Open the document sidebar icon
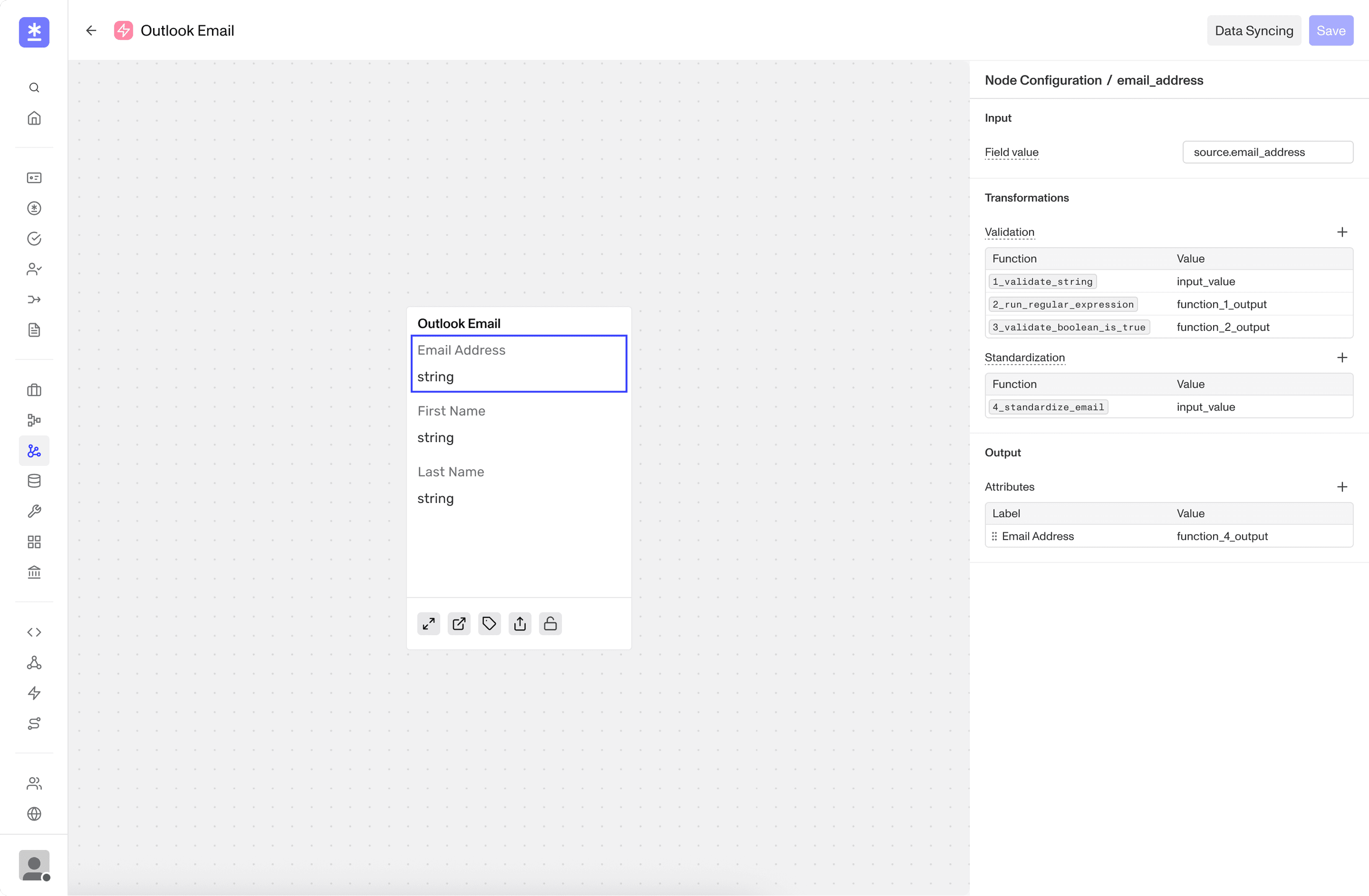1369x896 pixels. 34,330
